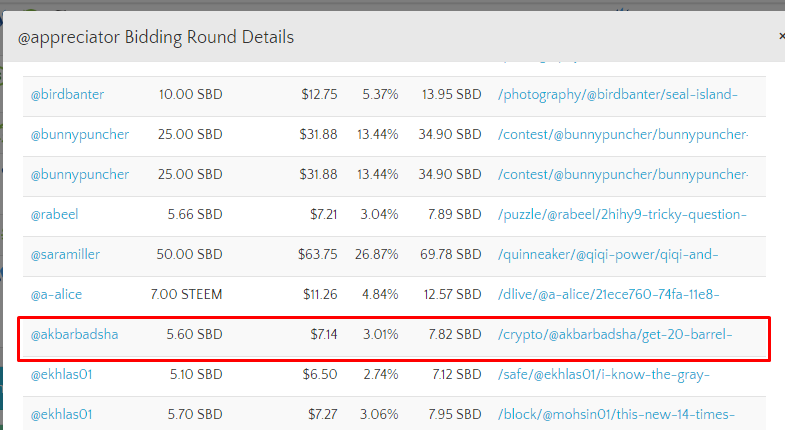This screenshot has width=785, height=430.
Task: Go to the @saramiller user link
Action: tap(65, 254)
